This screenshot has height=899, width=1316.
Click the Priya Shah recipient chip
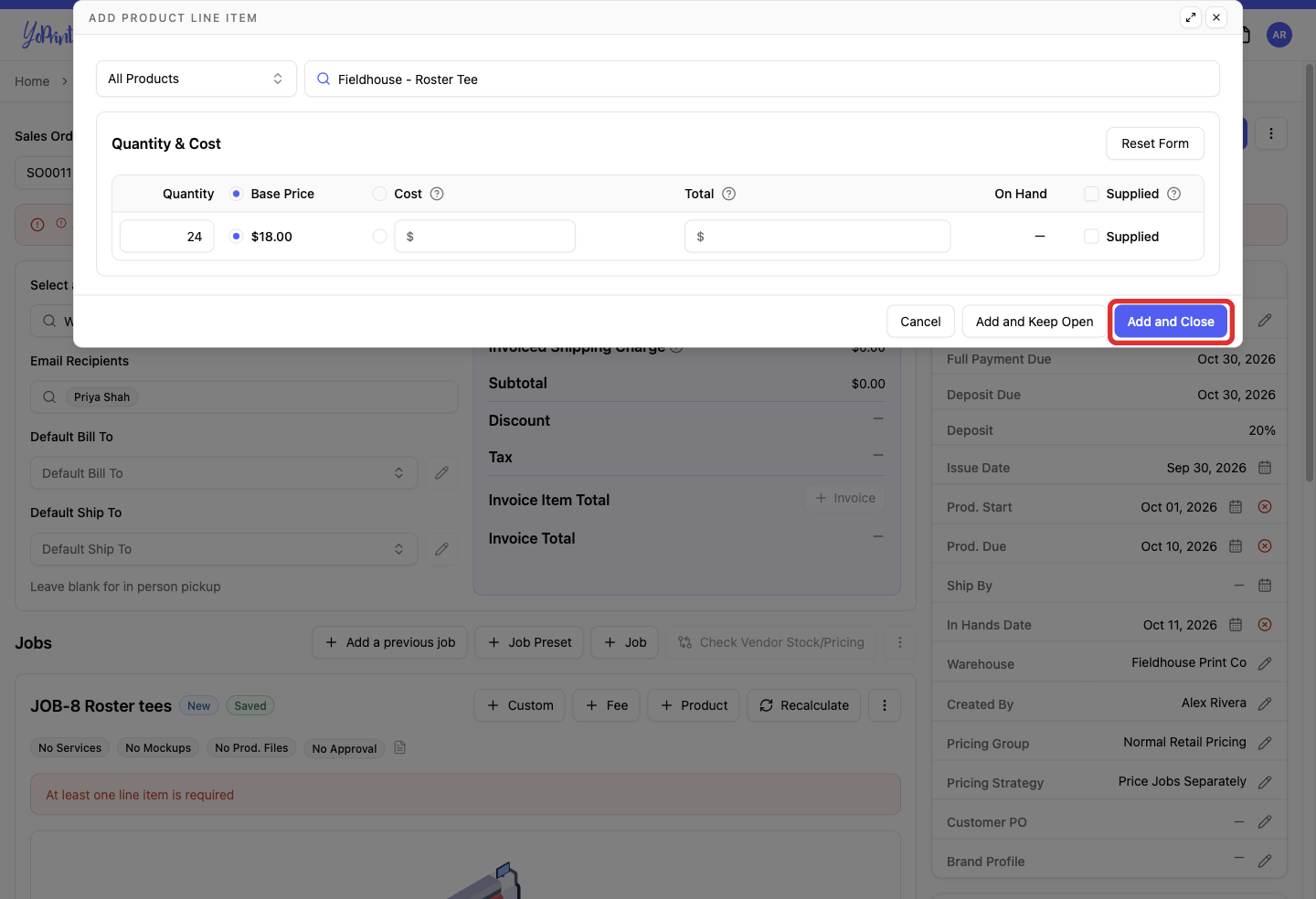[x=101, y=397]
